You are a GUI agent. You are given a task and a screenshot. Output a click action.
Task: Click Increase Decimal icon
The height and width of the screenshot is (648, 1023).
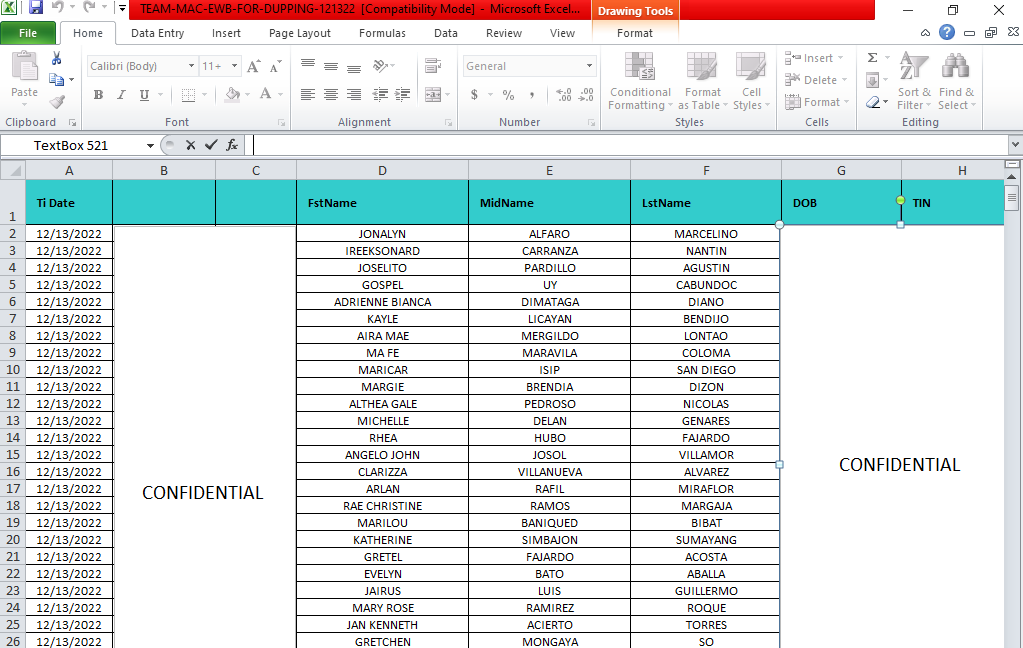(x=564, y=95)
